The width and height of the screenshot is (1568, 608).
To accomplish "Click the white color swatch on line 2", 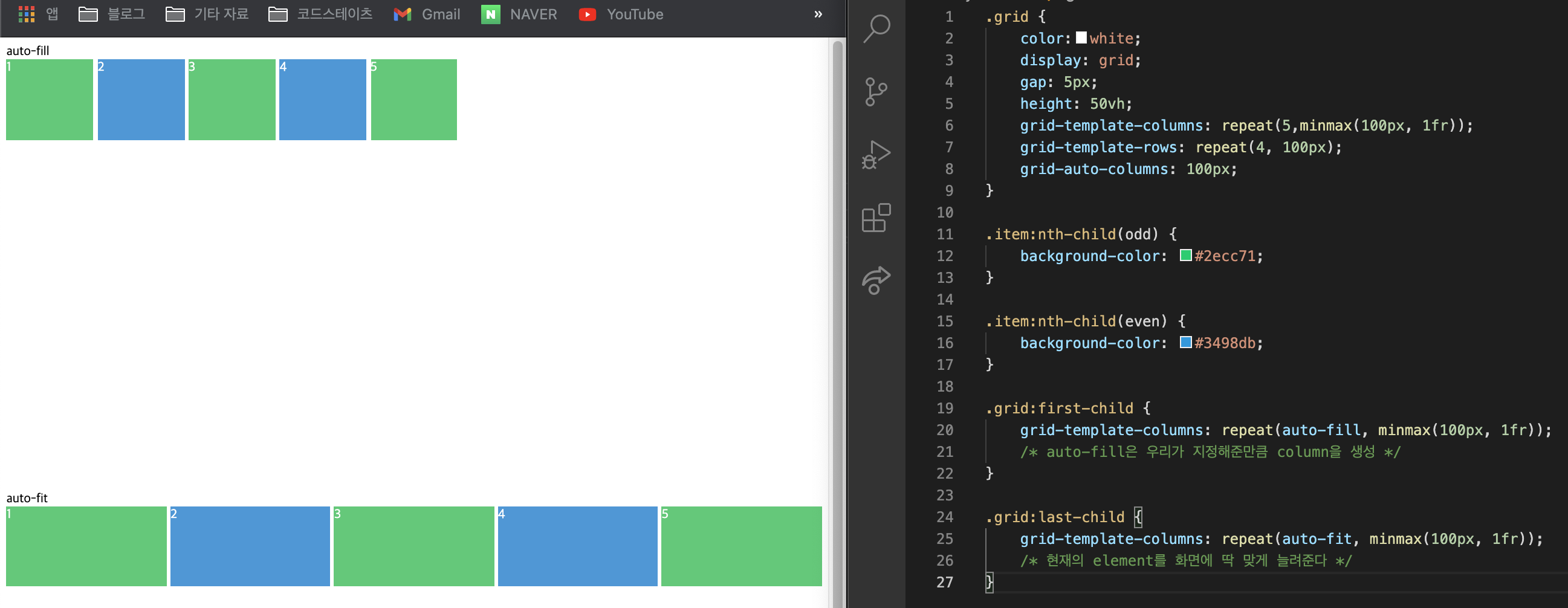I will (x=1081, y=37).
